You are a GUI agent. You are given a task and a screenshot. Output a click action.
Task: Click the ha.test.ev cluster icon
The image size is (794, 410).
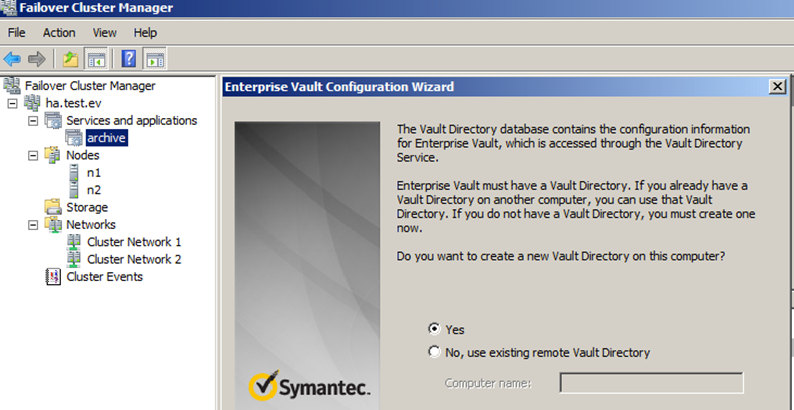(33, 103)
